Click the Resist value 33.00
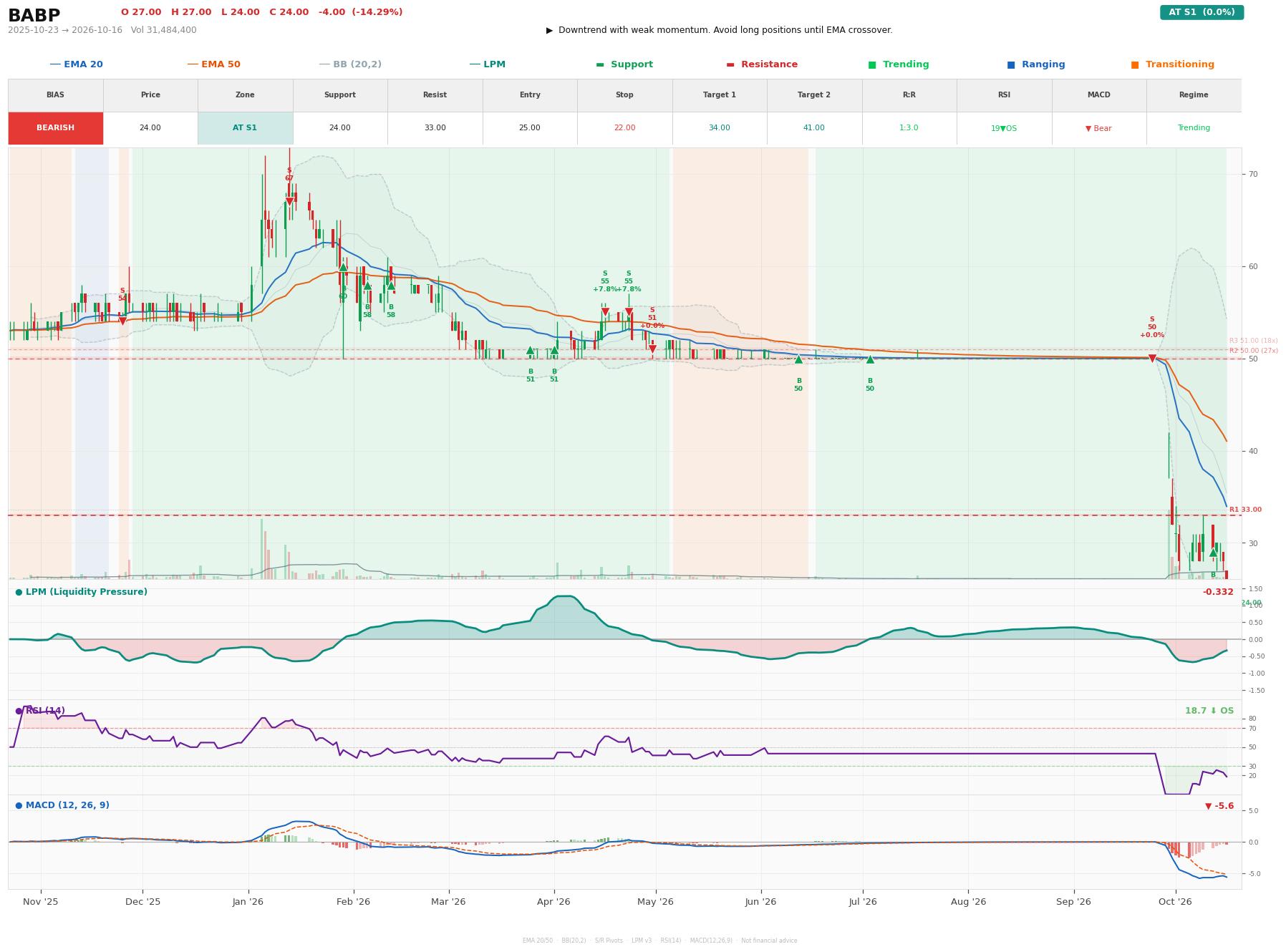Viewport: 1286px width, 952px height. [x=435, y=128]
